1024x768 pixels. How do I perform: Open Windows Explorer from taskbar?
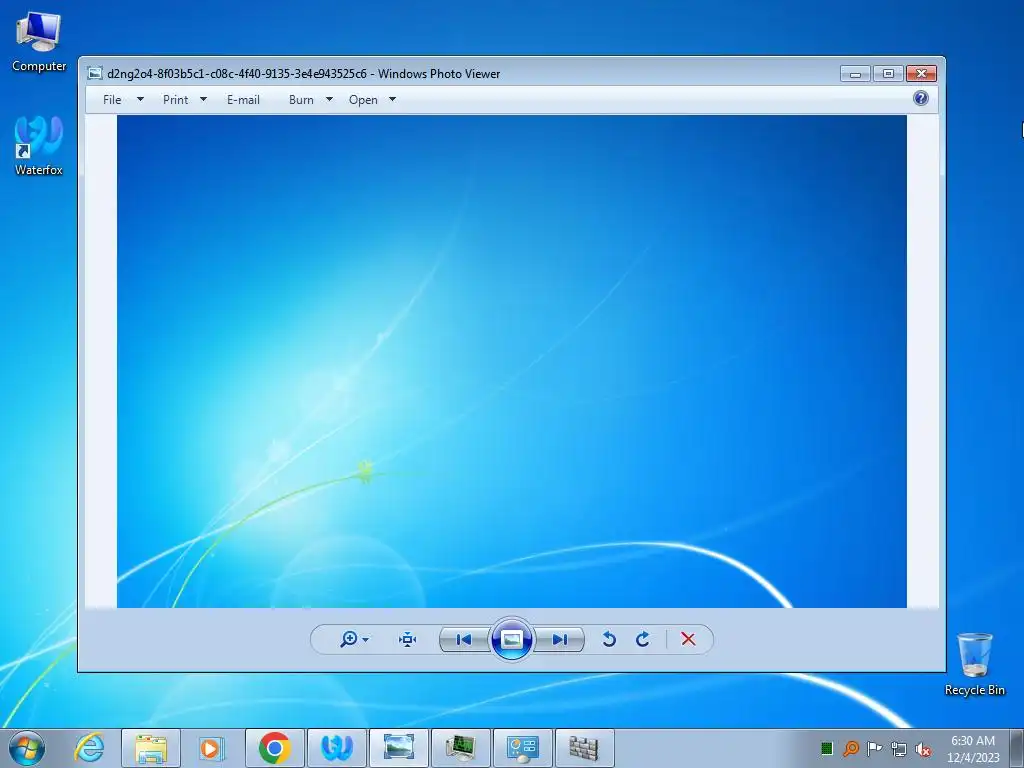point(151,748)
